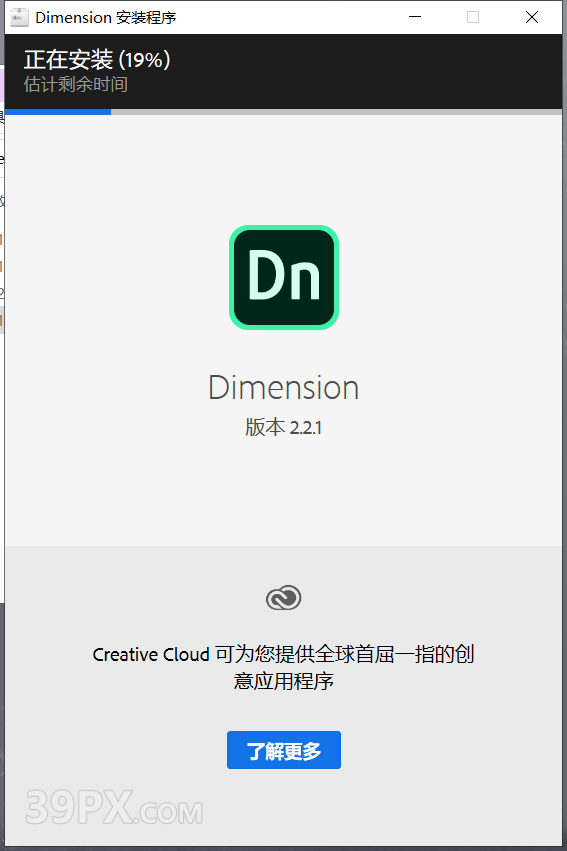Close the Dimension installer window
The width and height of the screenshot is (567, 851).
pyautogui.click(x=532, y=17)
